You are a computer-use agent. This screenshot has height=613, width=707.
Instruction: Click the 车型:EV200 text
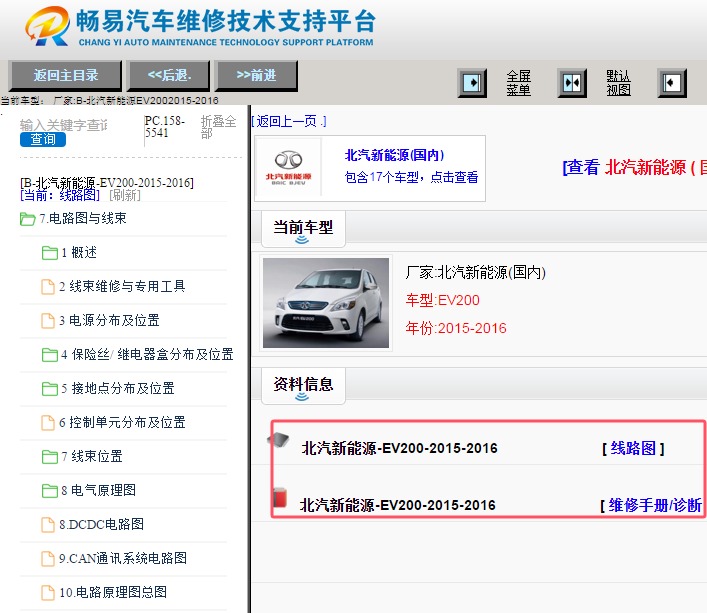(442, 300)
